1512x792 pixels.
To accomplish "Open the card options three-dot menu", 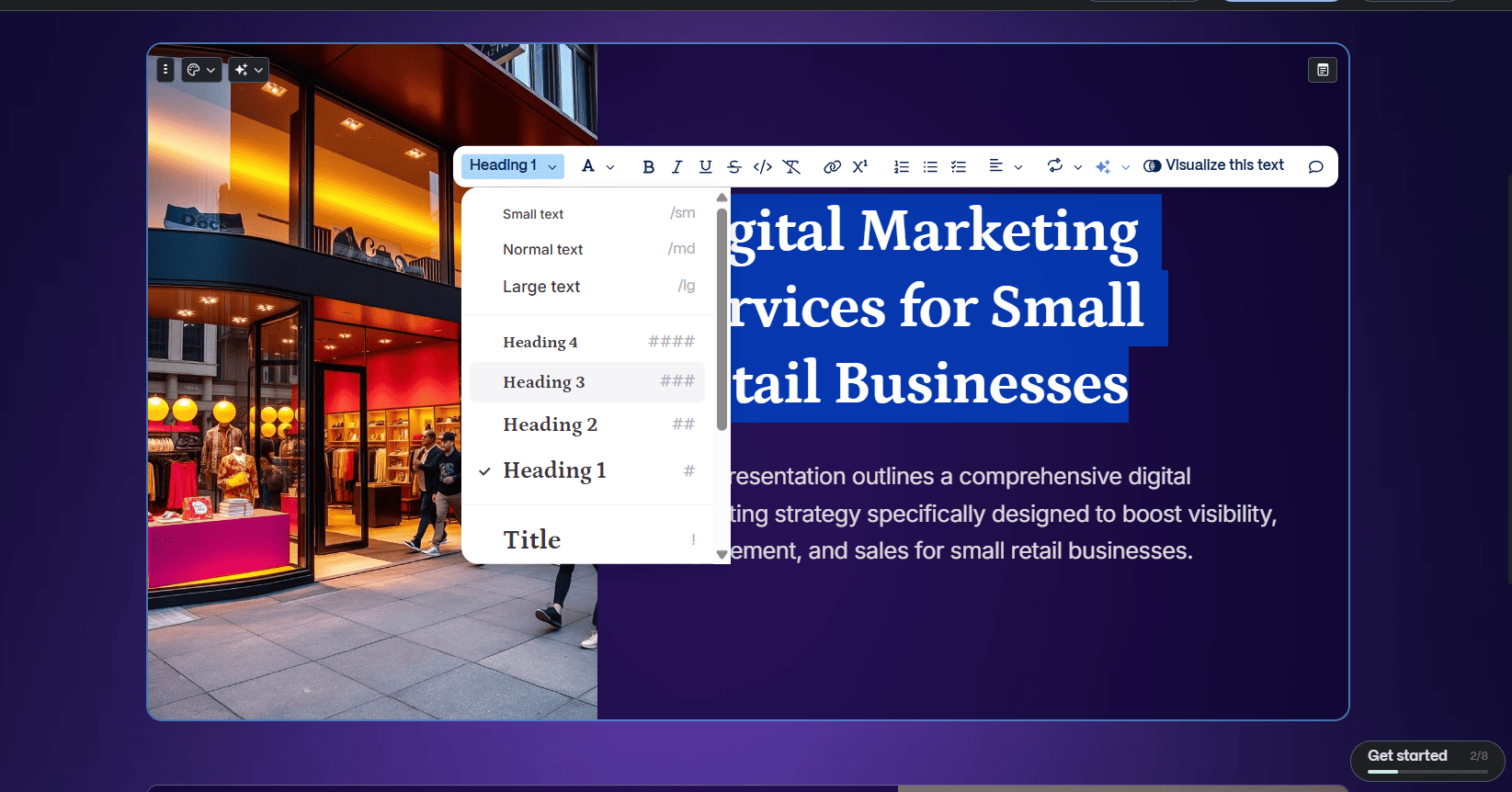I will (x=165, y=70).
